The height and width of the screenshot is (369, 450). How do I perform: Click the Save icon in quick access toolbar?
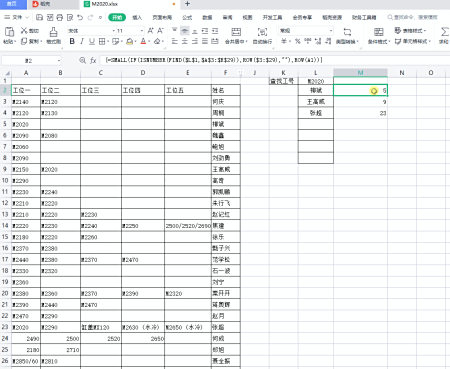coord(40,17)
